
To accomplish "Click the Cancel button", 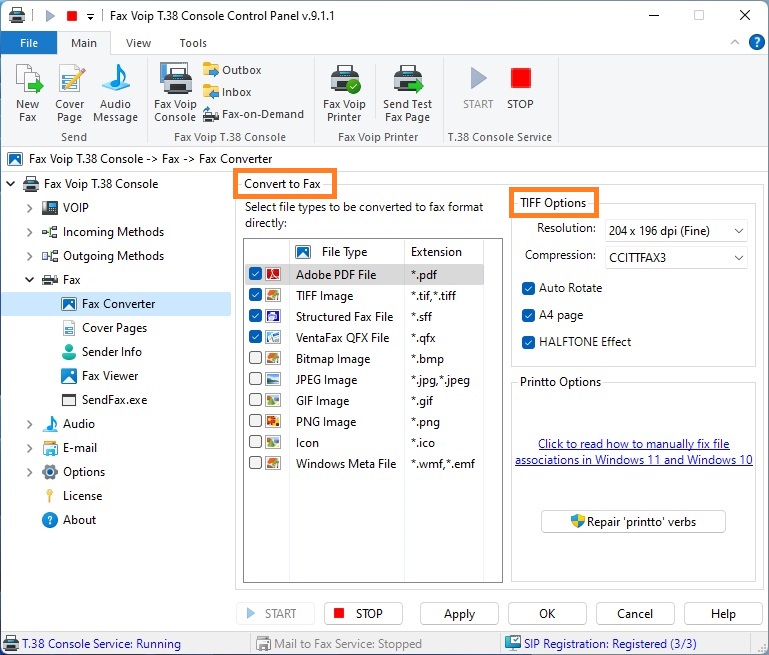I will 635,614.
